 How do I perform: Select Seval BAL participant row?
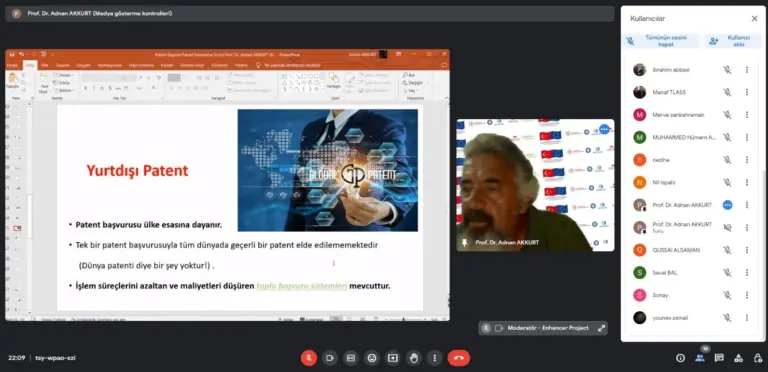[692, 272]
